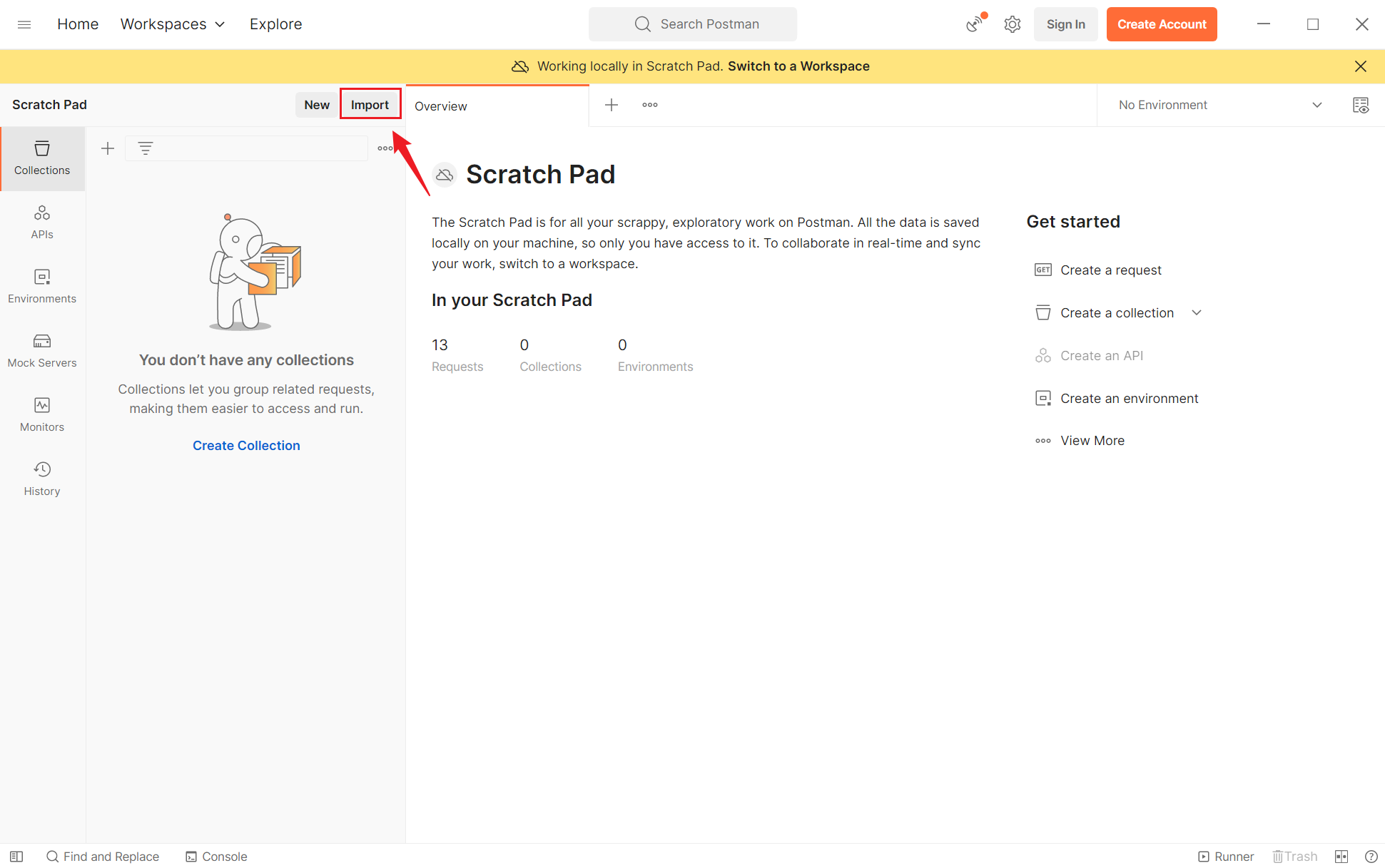Open collections panel ellipsis options
The image size is (1385, 868).
pos(385,148)
